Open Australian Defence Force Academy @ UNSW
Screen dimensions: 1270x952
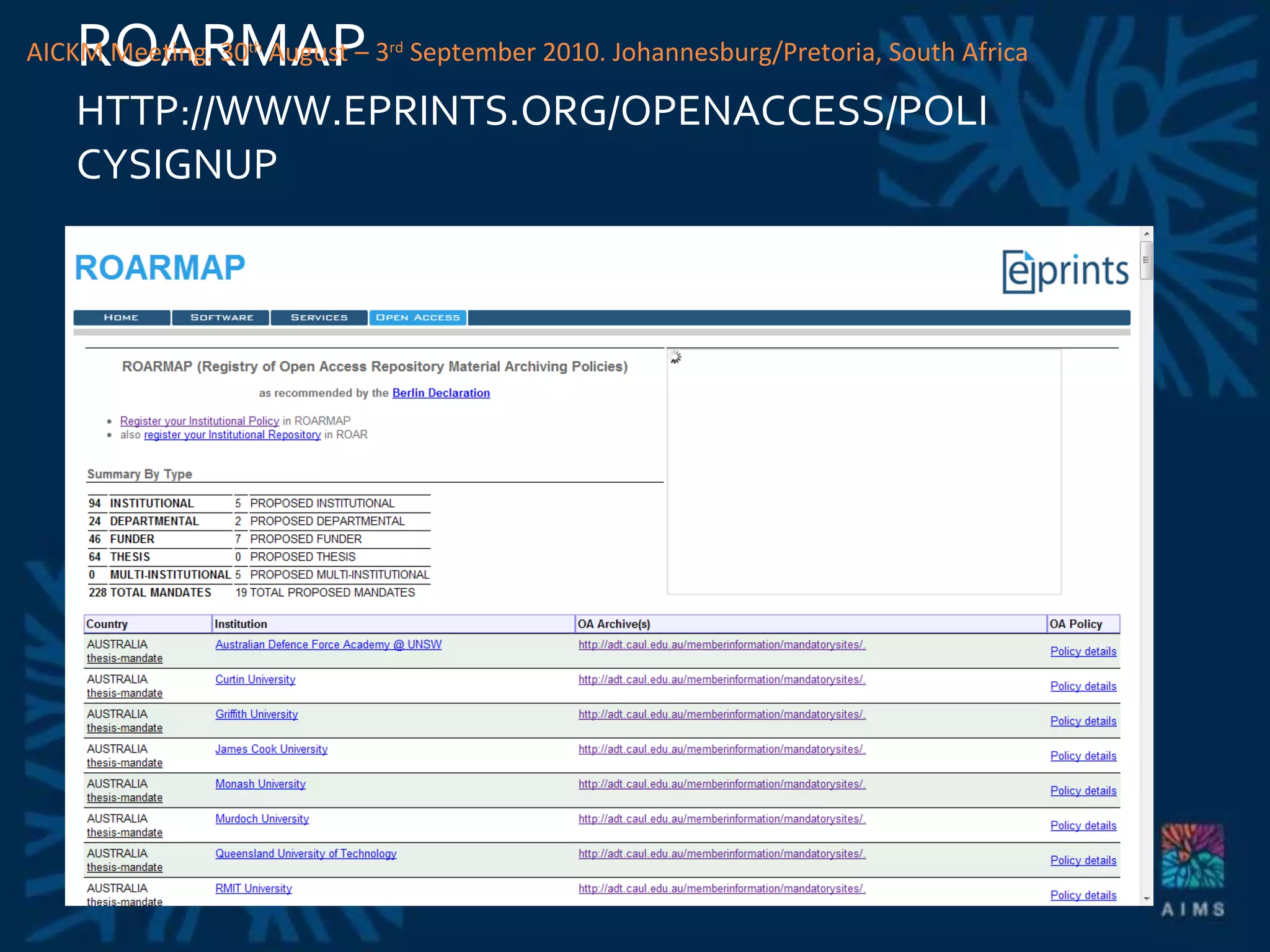coord(328,645)
